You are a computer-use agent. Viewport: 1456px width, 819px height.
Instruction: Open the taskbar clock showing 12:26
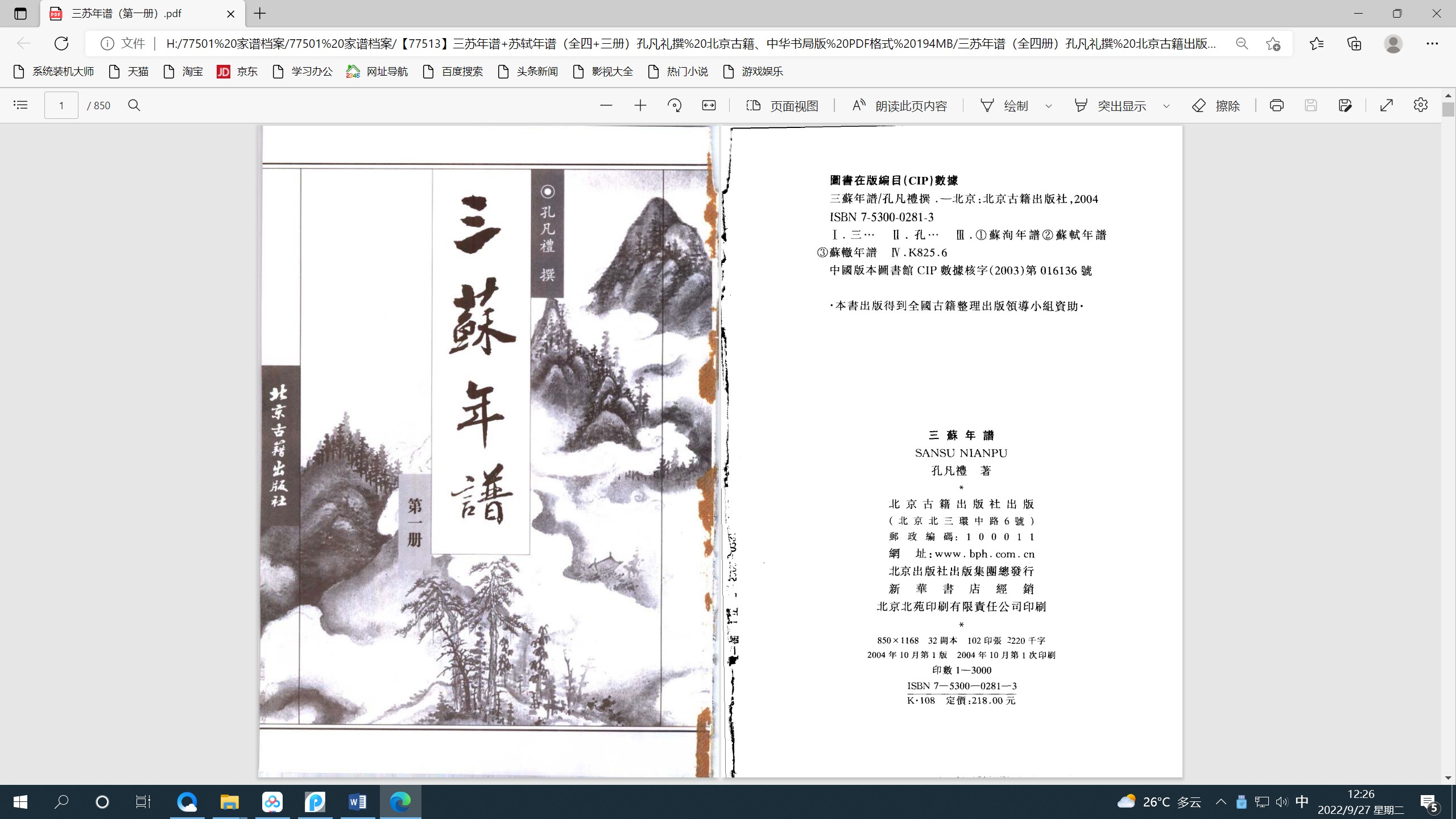pos(1361,802)
